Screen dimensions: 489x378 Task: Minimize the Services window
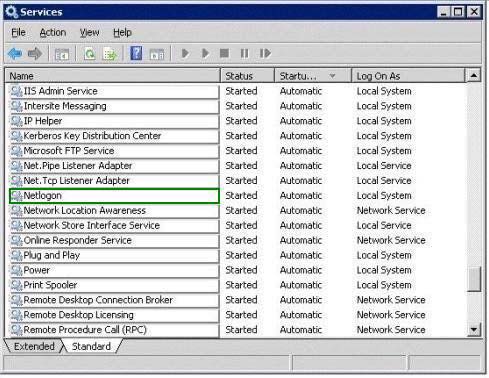coord(443,12)
